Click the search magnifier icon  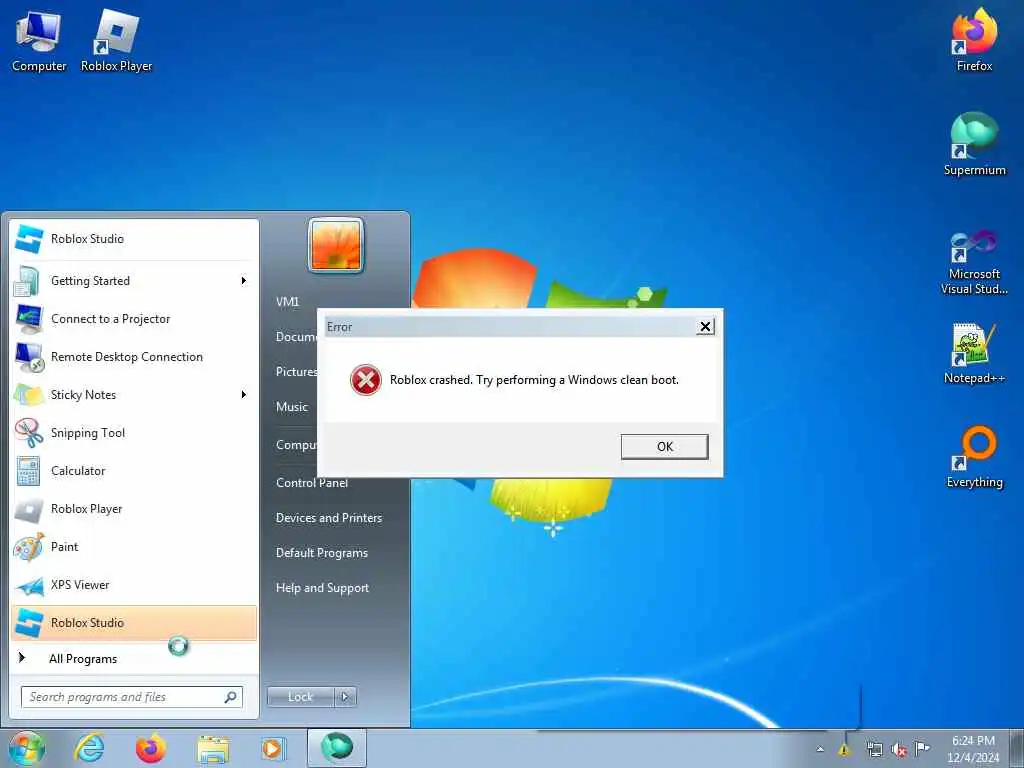tap(231, 697)
